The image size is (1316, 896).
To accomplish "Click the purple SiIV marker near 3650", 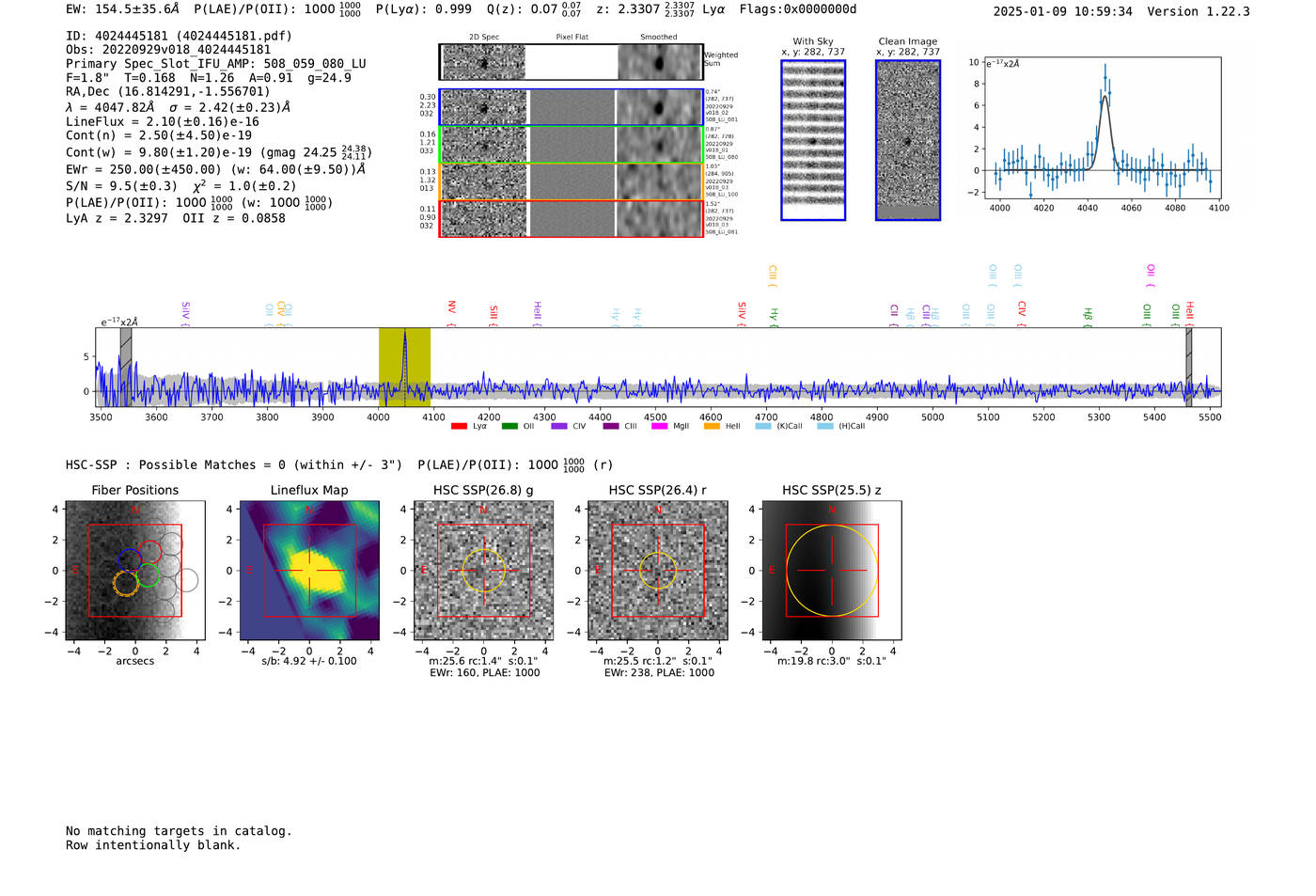I will [x=185, y=313].
